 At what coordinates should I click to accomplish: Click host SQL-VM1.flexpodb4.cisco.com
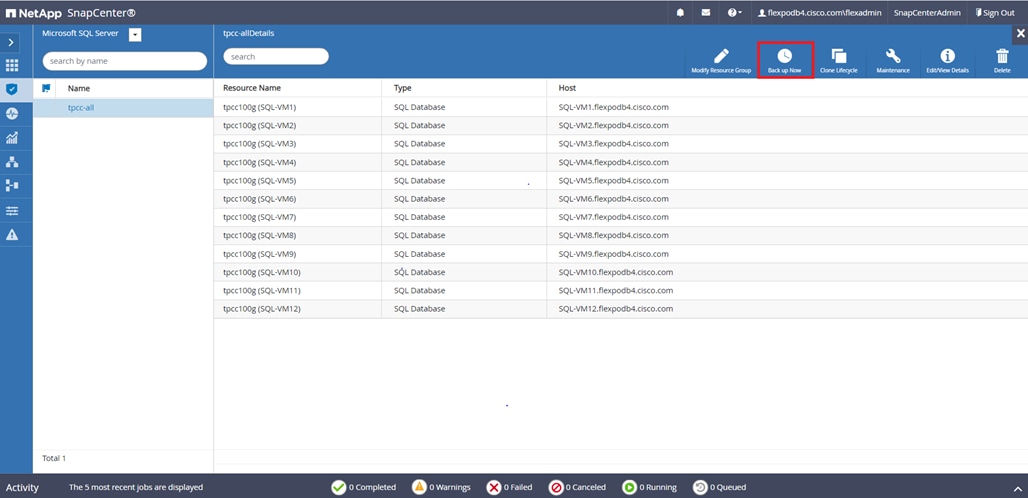[613, 107]
